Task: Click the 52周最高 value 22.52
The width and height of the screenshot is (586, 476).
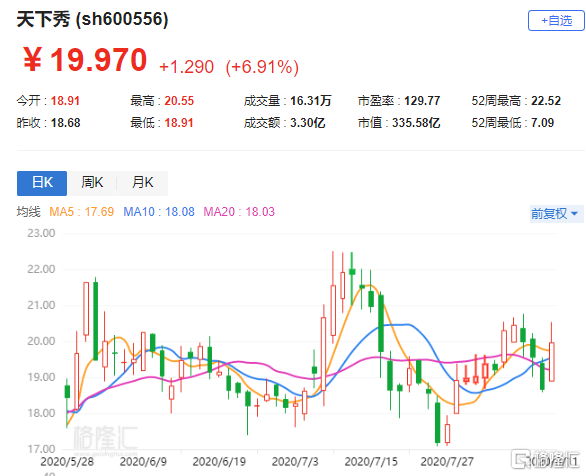Action: tap(546, 101)
